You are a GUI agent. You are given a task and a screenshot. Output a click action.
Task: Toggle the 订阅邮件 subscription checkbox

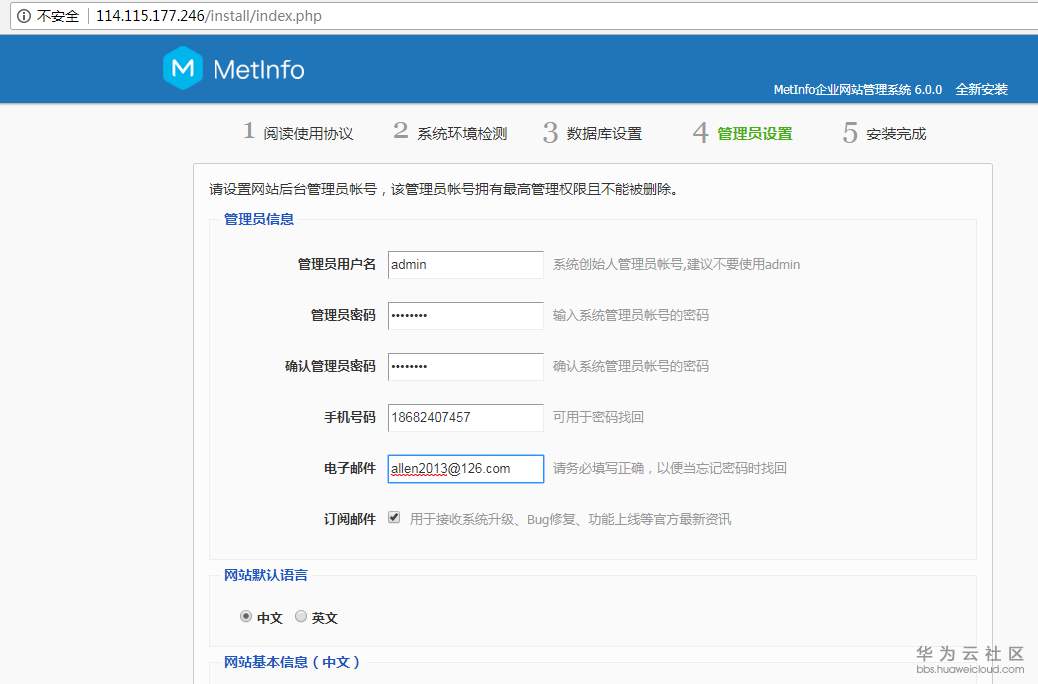pos(394,518)
